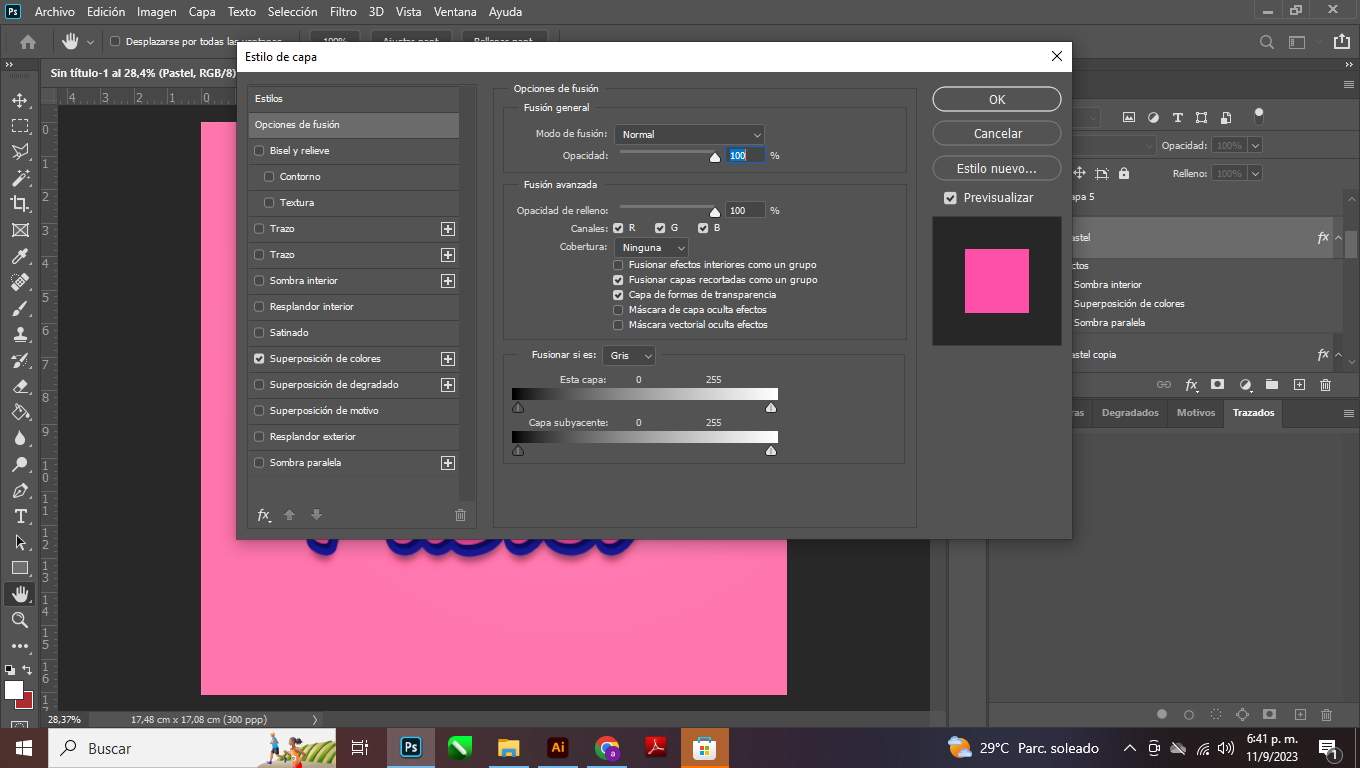The height and width of the screenshot is (768, 1360).
Task: Open the Ventana menu
Action: [455, 12]
